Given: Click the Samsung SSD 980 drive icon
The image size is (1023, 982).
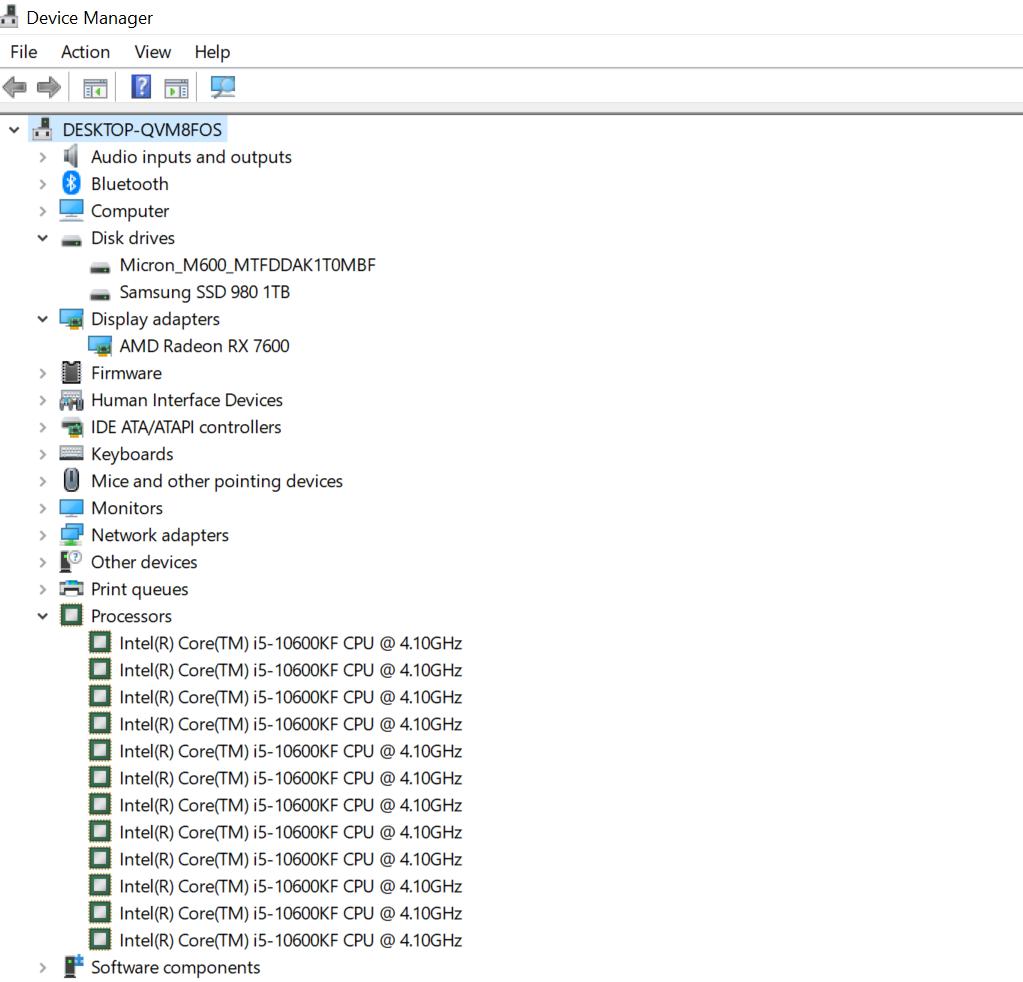Looking at the screenshot, I should pyautogui.click(x=100, y=294).
